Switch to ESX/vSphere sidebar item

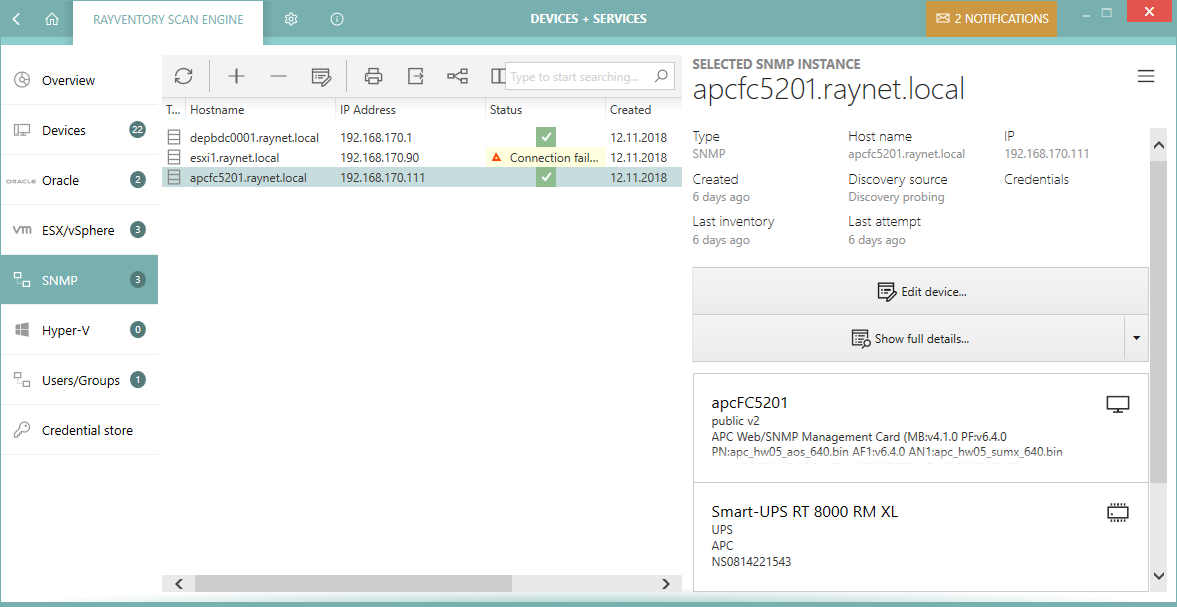click(x=79, y=231)
